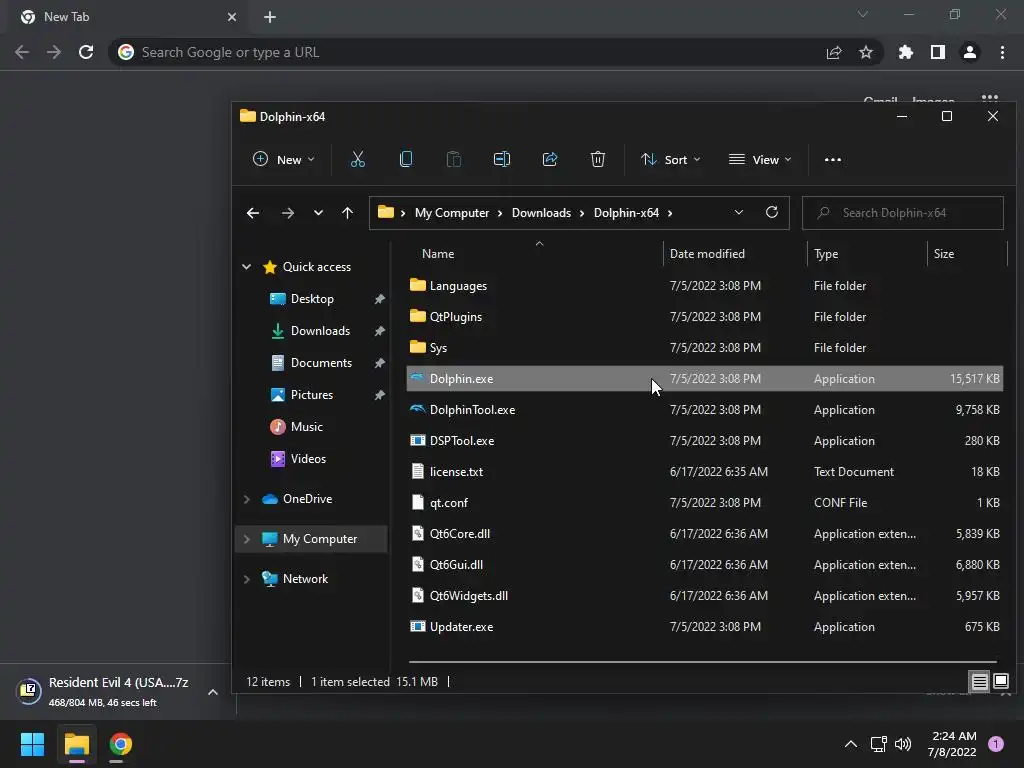Viewport: 1024px width, 768px height.
Task: Switch to details view layout icon
Action: coord(980,682)
